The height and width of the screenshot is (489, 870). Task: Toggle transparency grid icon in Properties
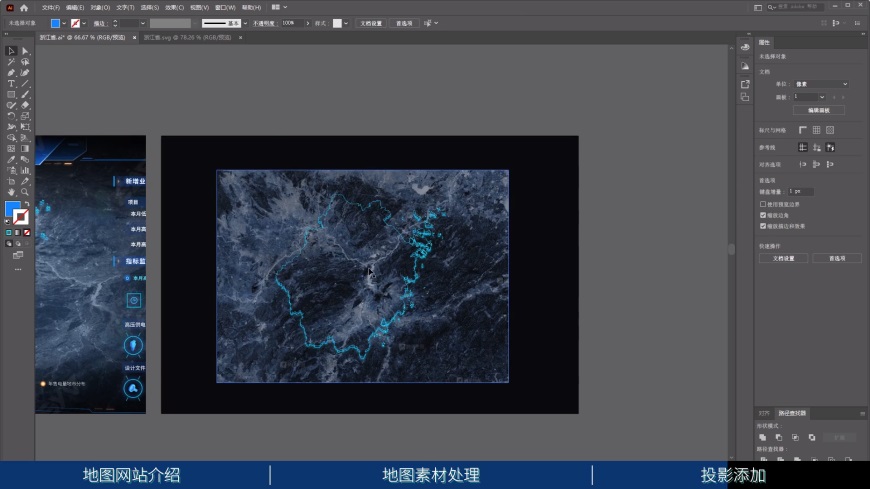pos(830,130)
